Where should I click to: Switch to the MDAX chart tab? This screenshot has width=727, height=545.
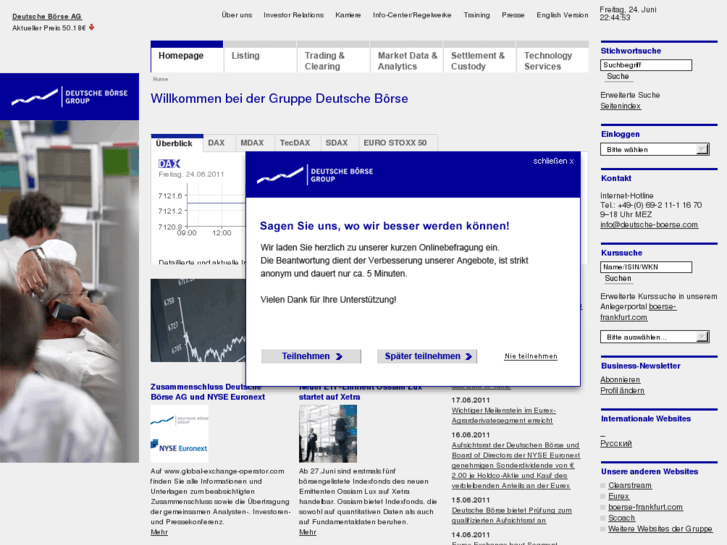[x=255, y=143]
